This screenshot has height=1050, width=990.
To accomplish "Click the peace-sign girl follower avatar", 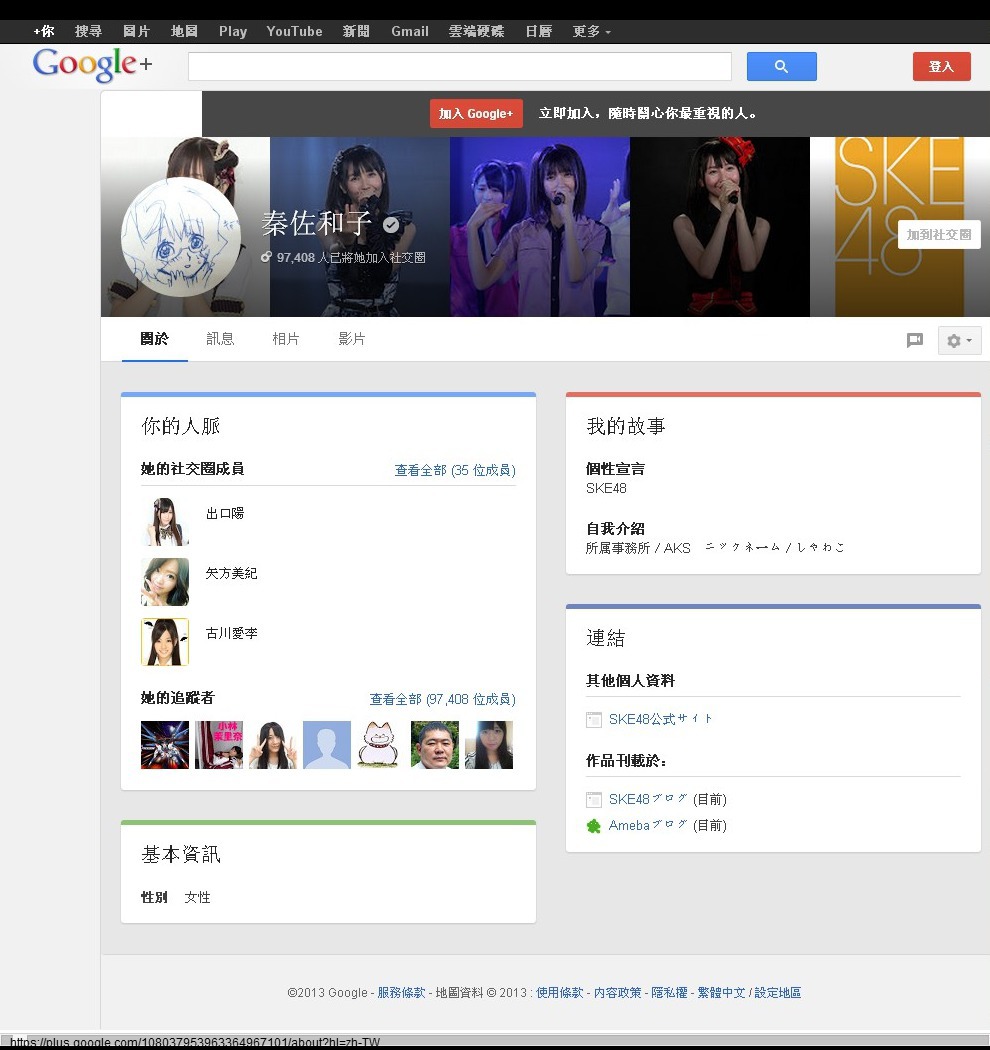I will (273, 745).
